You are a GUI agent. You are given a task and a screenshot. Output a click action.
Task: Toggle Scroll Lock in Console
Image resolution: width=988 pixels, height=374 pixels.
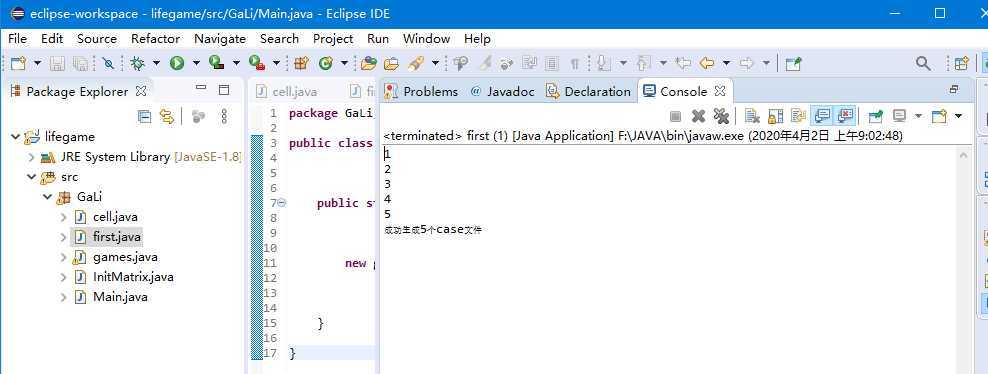[x=775, y=116]
